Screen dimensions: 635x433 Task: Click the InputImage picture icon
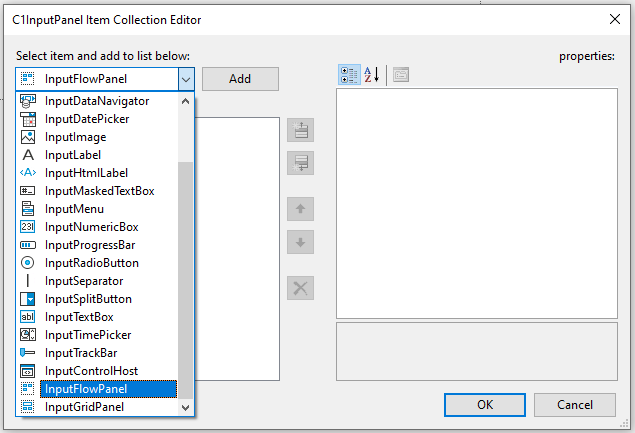(28, 137)
